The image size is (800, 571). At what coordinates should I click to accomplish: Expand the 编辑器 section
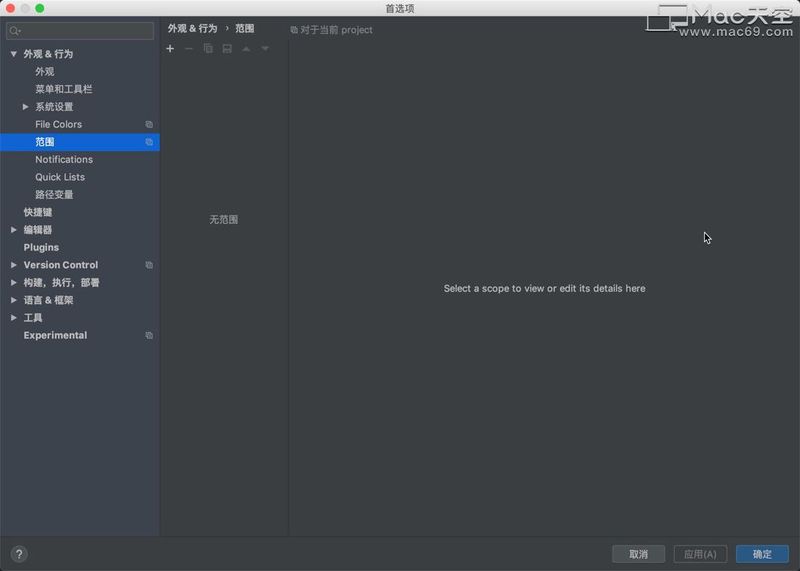(x=14, y=230)
